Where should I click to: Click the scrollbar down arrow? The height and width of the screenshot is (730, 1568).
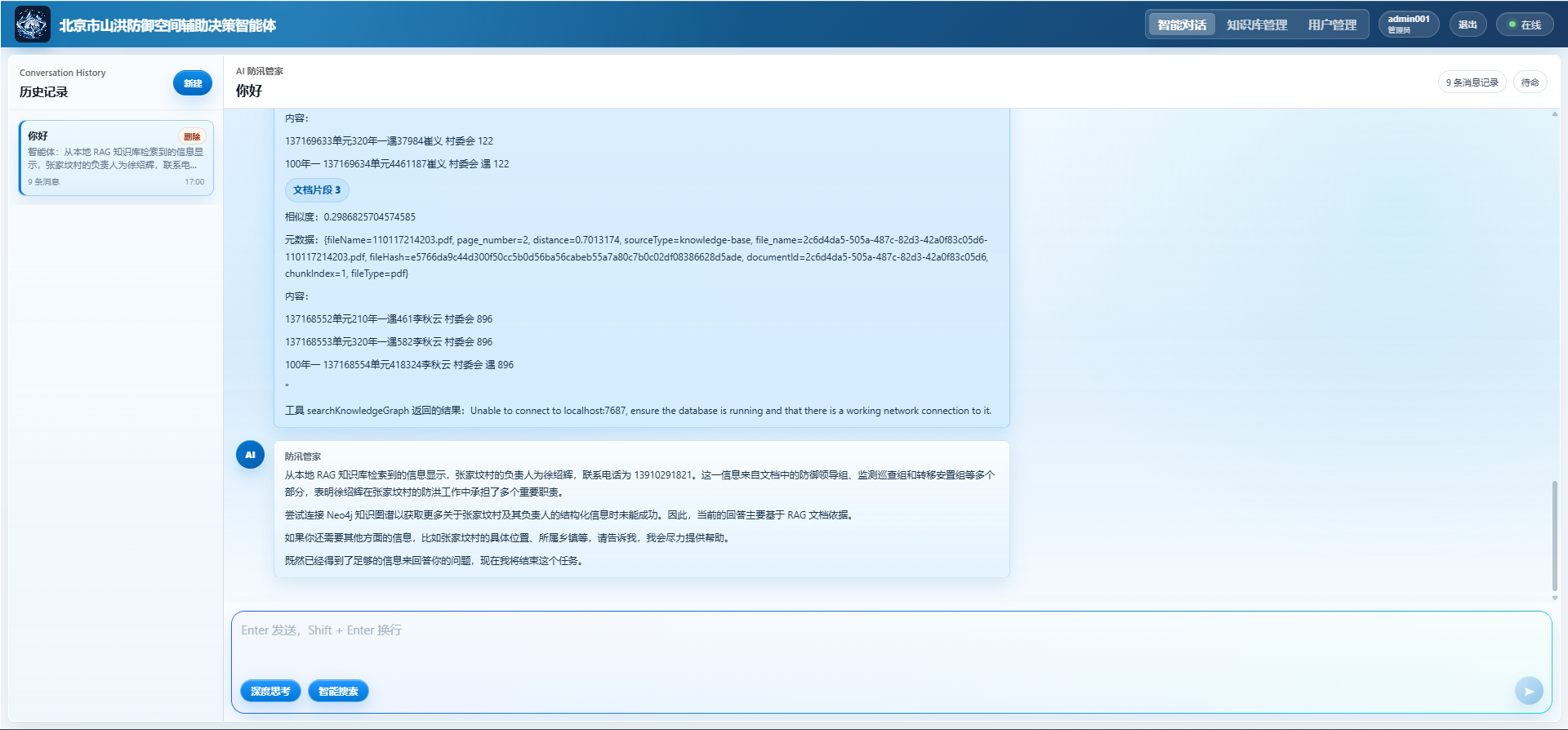pyautogui.click(x=1555, y=598)
